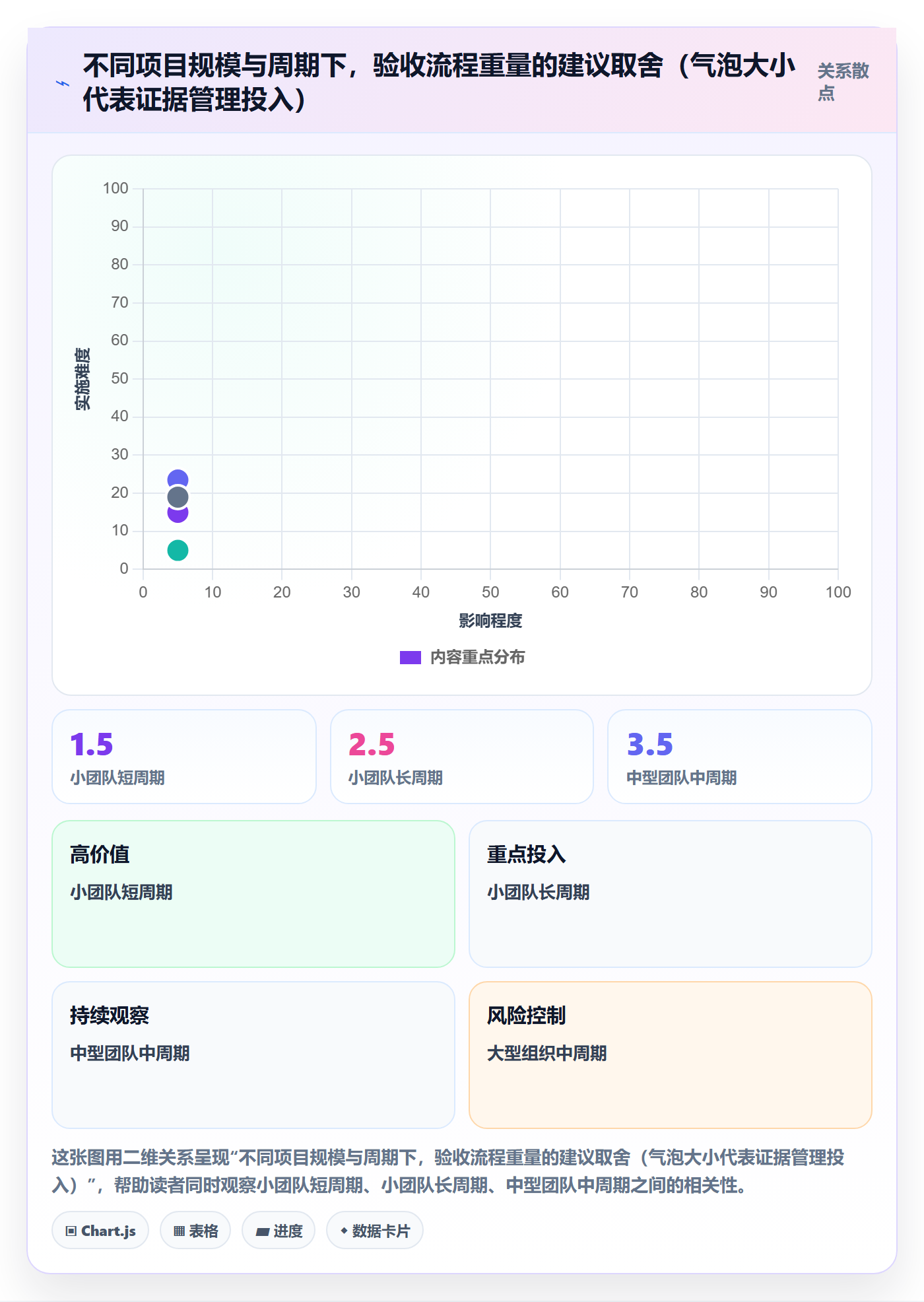The height and width of the screenshot is (1302, 924).
Task: Select the 高价值 quadrant card
Action: [x=253, y=894]
